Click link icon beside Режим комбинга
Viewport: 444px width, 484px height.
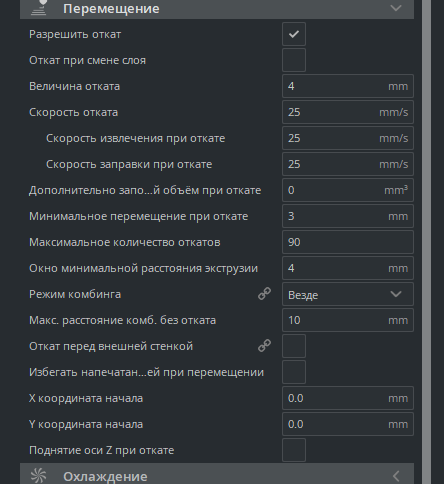264,294
